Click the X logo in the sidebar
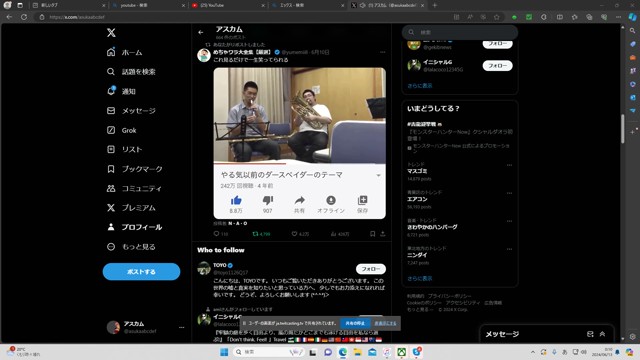Image resolution: width=640 pixels, height=360 pixels. click(x=111, y=33)
